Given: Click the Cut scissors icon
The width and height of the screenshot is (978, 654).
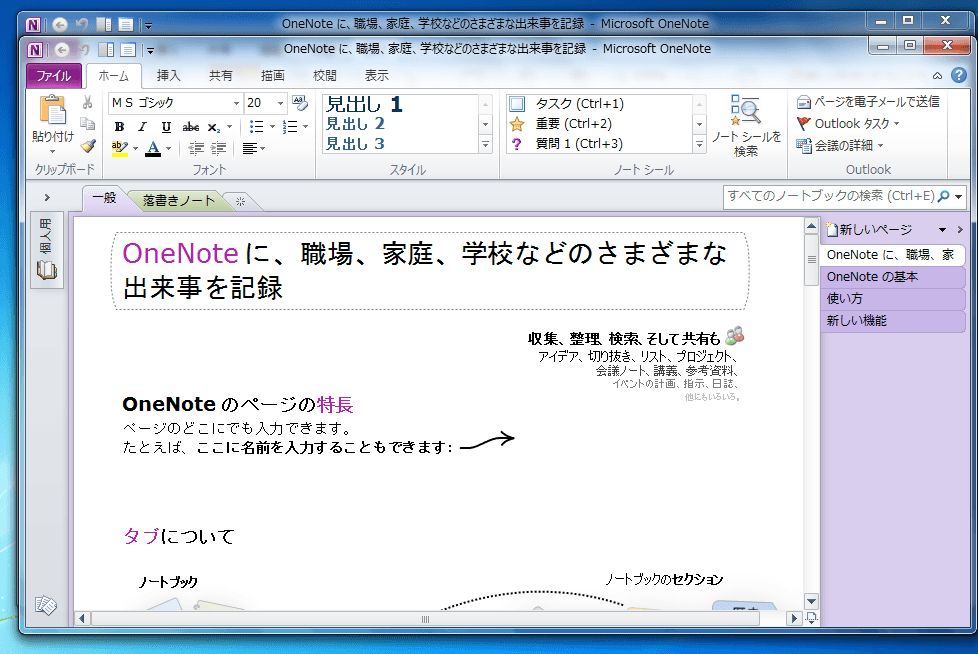Looking at the screenshot, I should [87, 102].
